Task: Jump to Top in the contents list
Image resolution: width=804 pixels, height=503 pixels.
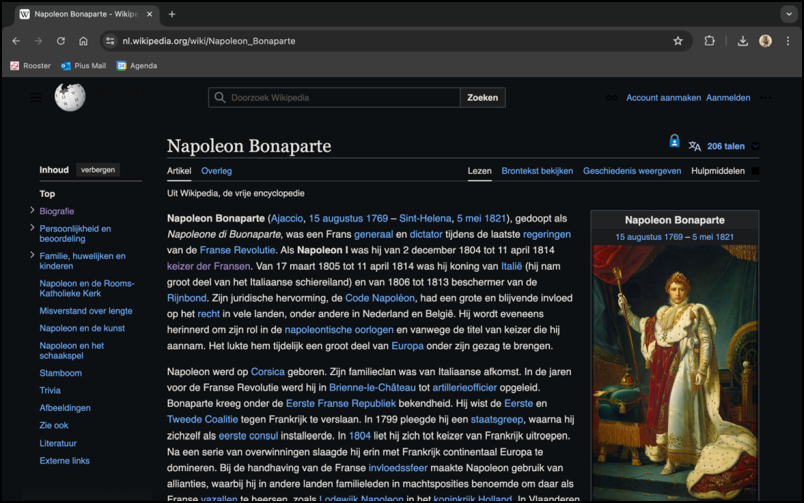Action: (x=47, y=194)
